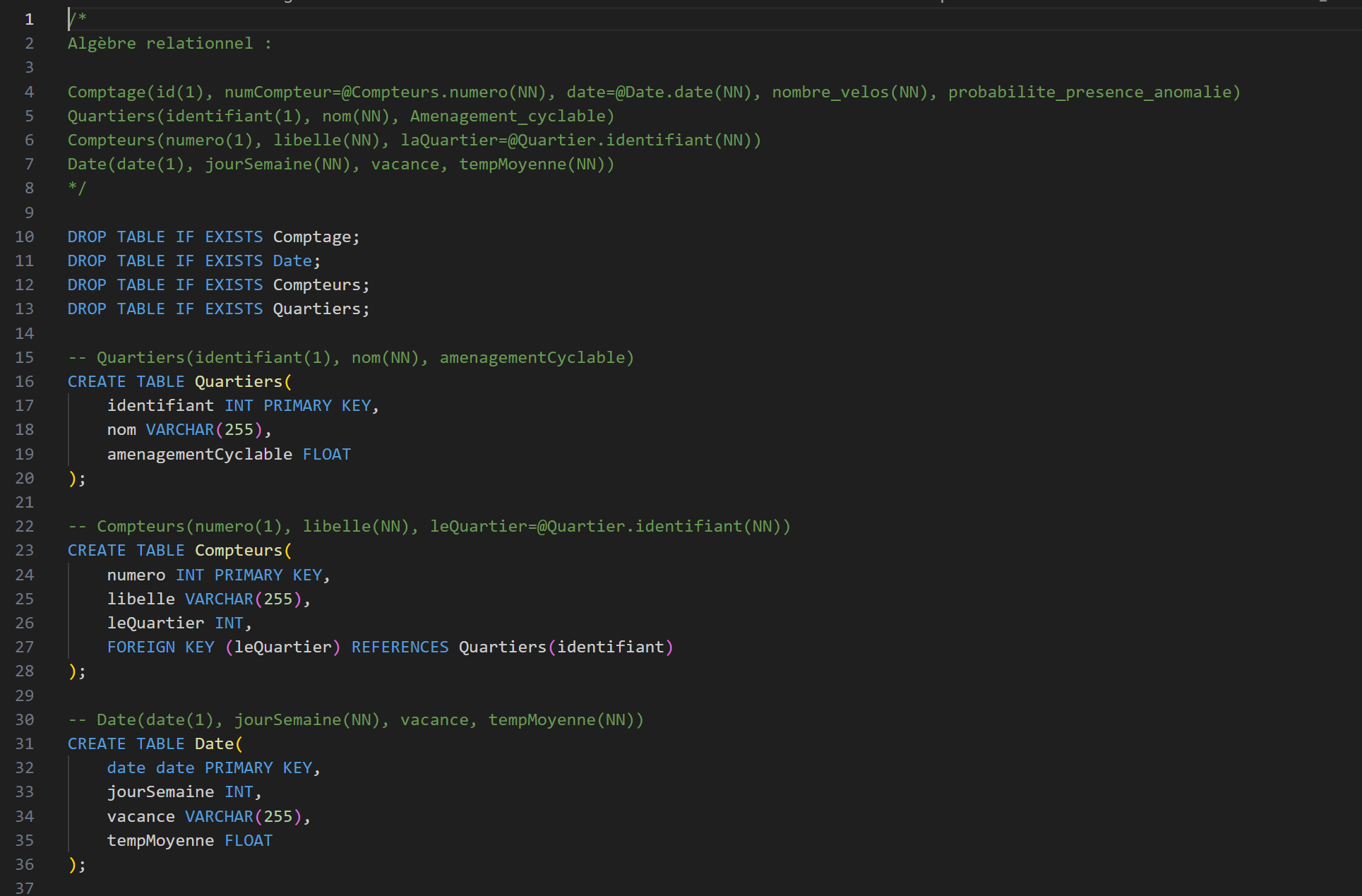Screen dimensions: 1362x896
Task: Click 'REFERENCES' keyword in the foreign key line
Action: tap(400, 647)
